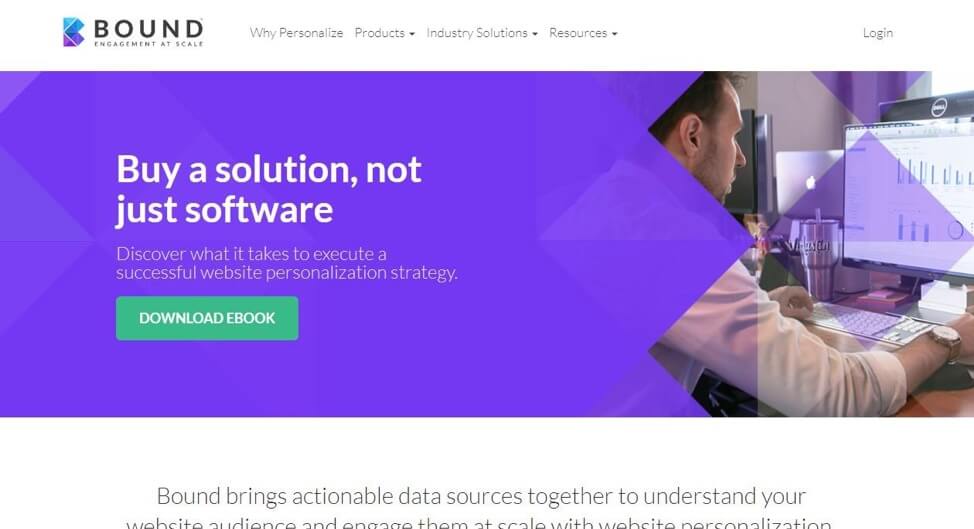Click the Login link
The width and height of the screenshot is (974, 529).
click(878, 33)
